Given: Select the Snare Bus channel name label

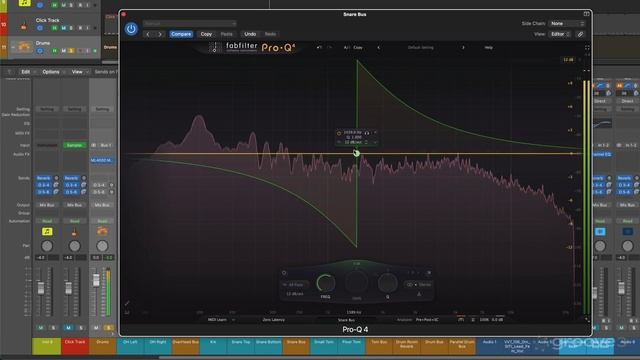Looking at the screenshot, I should 296,346.
